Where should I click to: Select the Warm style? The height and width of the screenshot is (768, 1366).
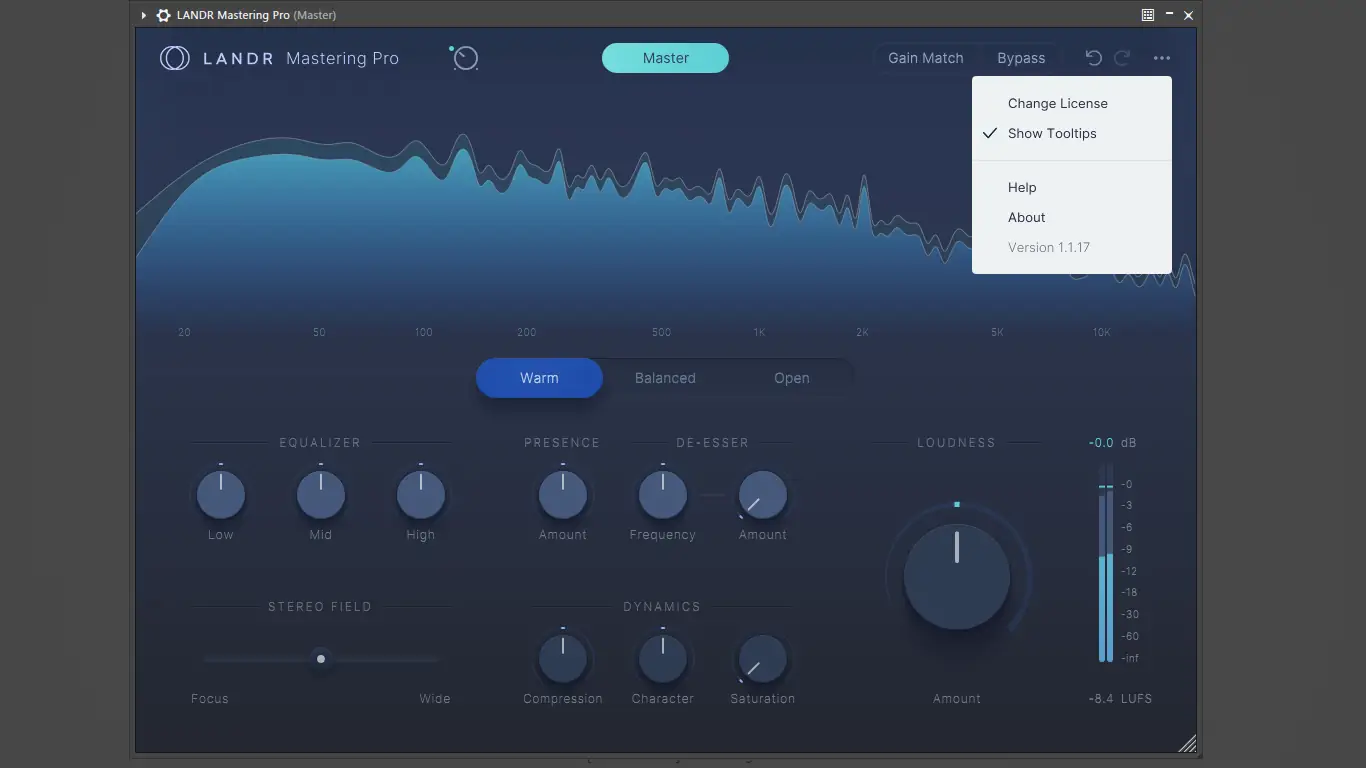pos(539,378)
